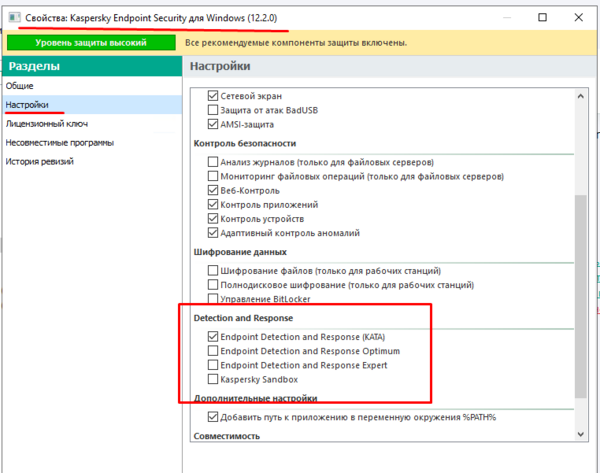Toggle the Контроль устройств checkbox
Viewport: 600px width, 473px height.
click(x=213, y=219)
